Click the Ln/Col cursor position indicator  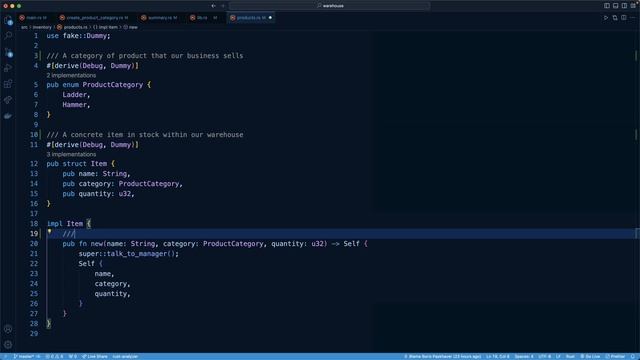click(498, 356)
